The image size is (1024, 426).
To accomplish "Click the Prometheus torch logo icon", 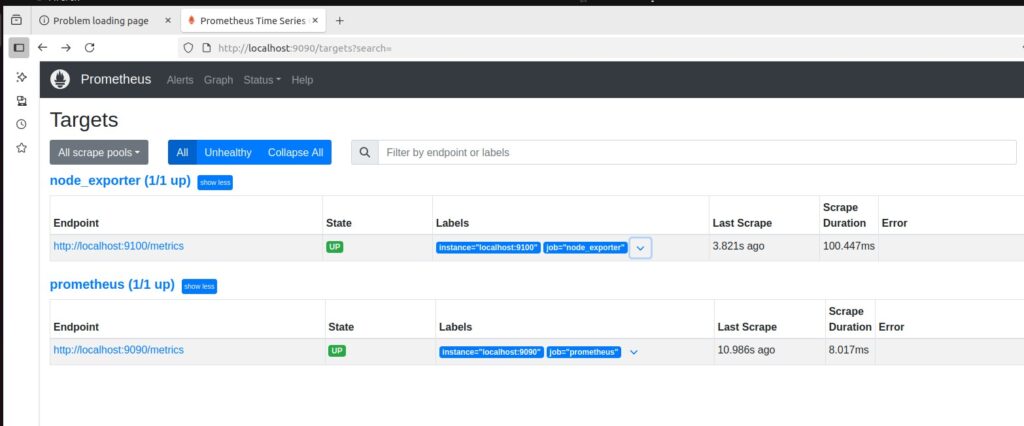I will pos(60,80).
